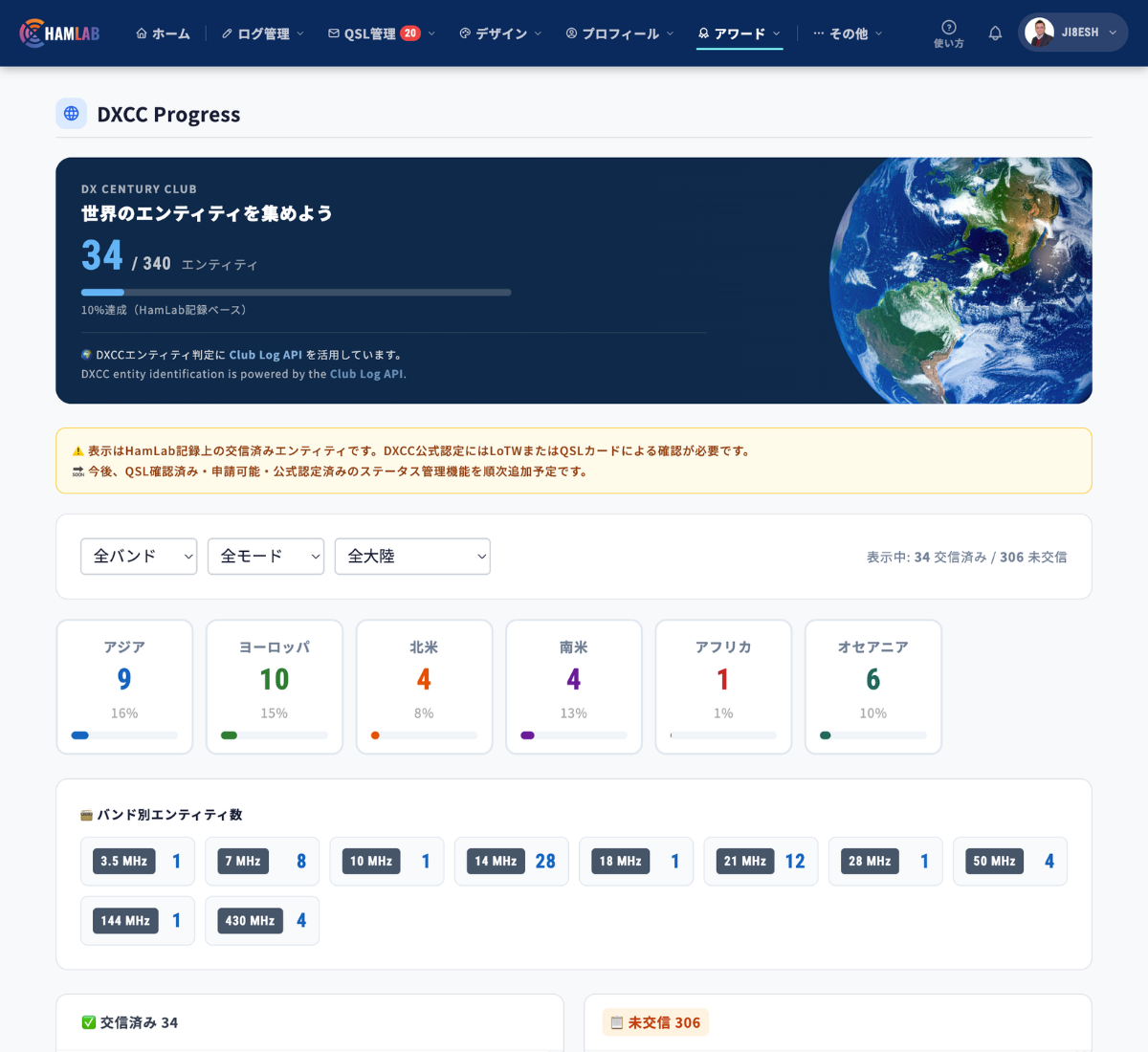The image size is (1148, 1052).
Task: Expand the QSL管理 menu chevron
Action: click(x=431, y=33)
